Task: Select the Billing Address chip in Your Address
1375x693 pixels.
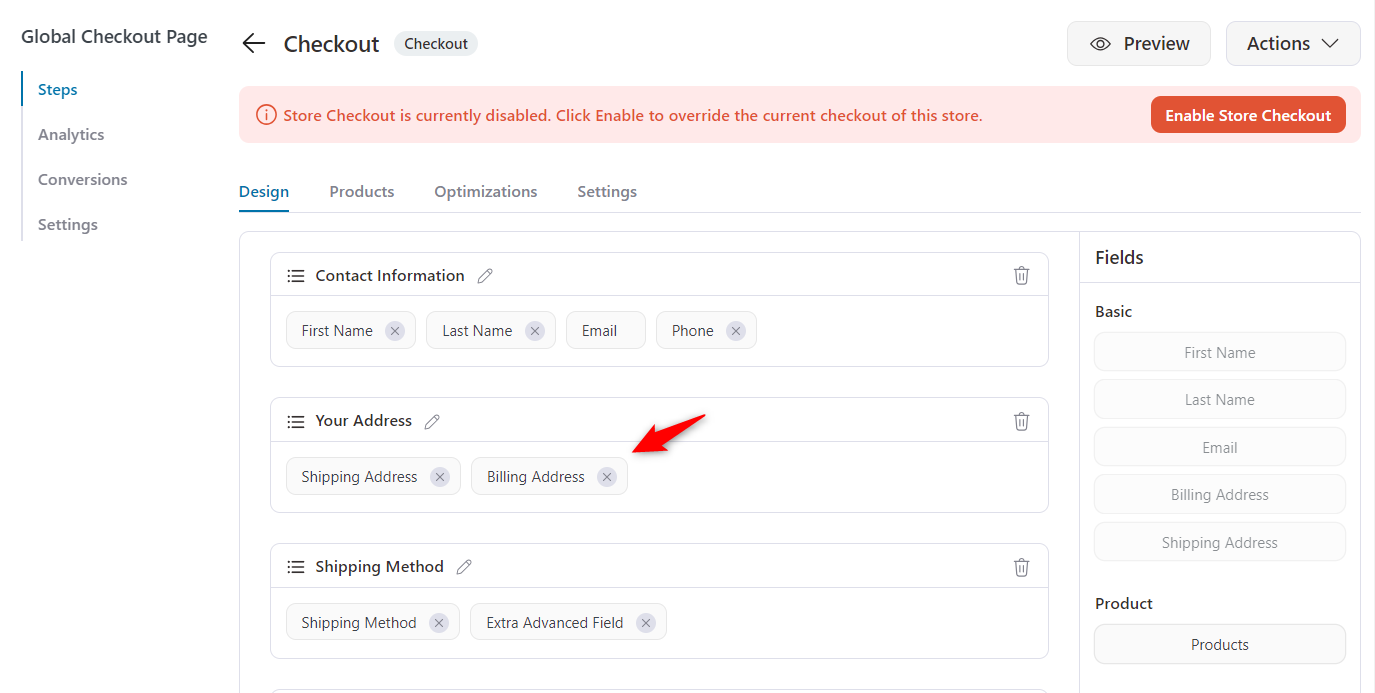Action: point(549,477)
